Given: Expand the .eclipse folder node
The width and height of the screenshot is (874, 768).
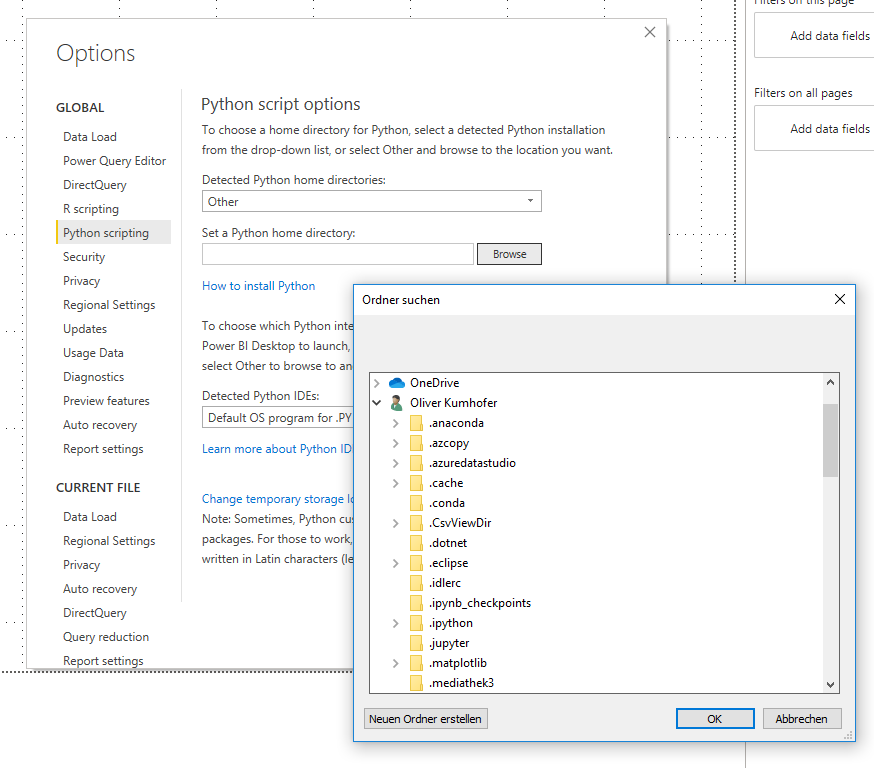Looking at the screenshot, I should pos(396,563).
